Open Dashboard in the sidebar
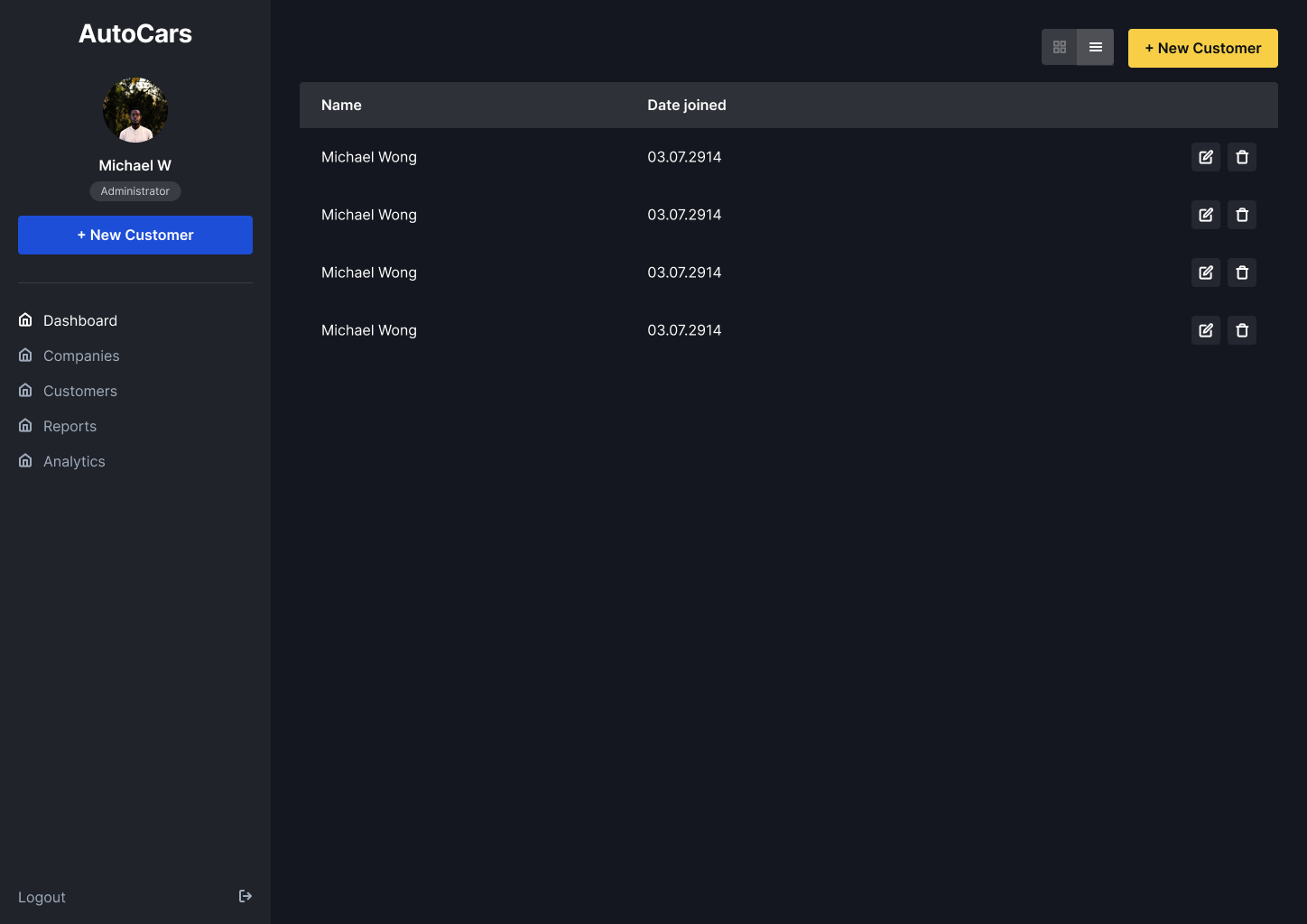 pyautogui.click(x=79, y=320)
